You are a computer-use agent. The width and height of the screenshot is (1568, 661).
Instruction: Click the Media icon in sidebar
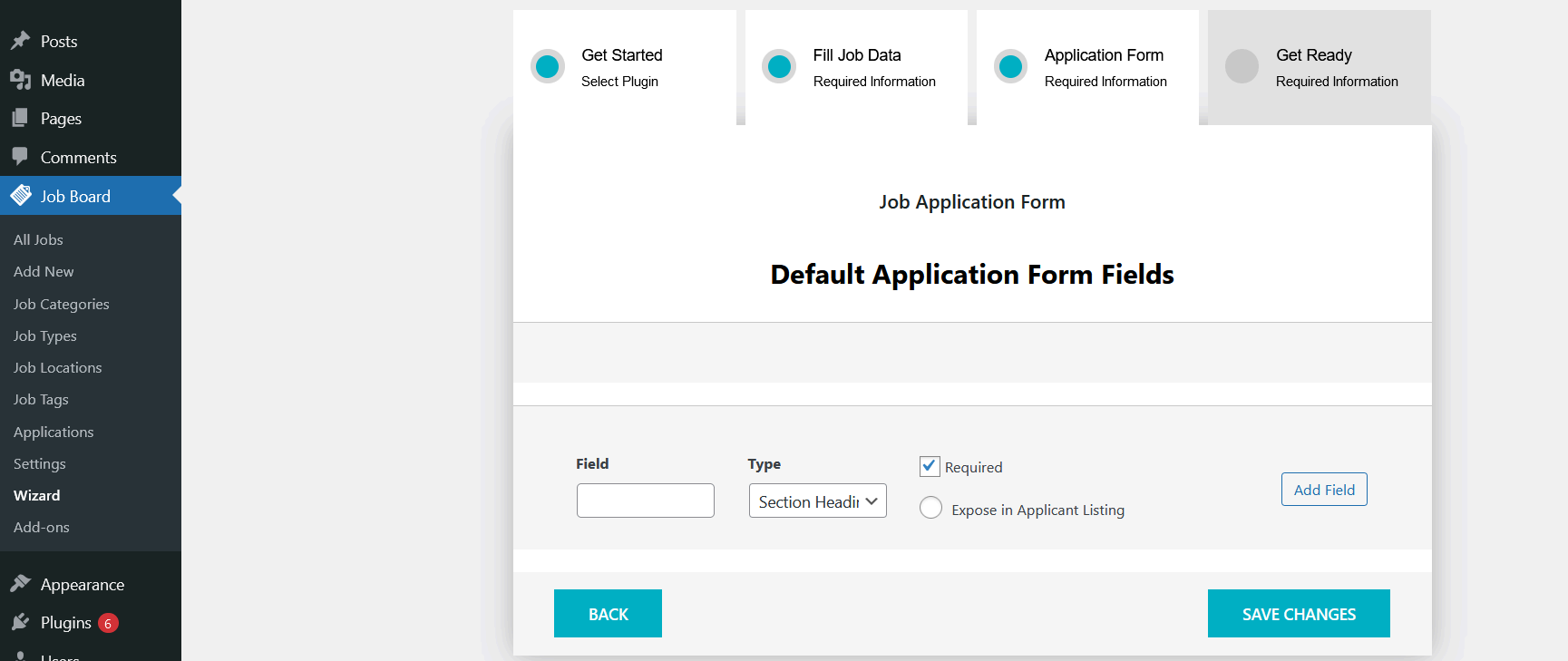(x=20, y=80)
